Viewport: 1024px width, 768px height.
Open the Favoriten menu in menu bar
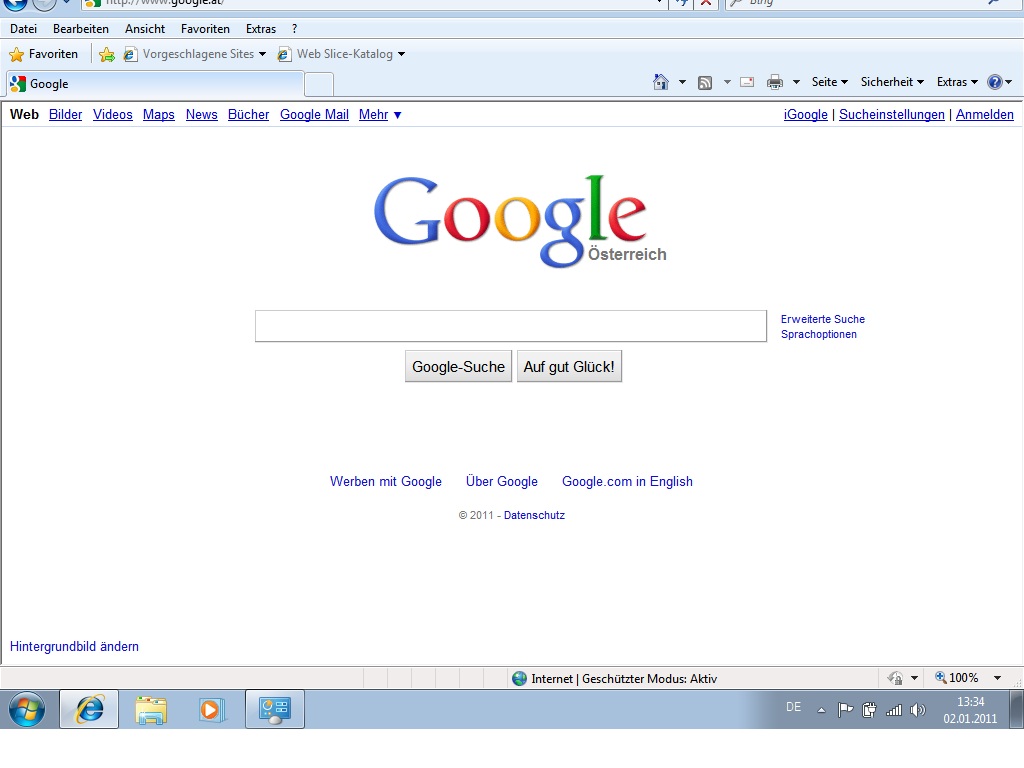click(205, 29)
